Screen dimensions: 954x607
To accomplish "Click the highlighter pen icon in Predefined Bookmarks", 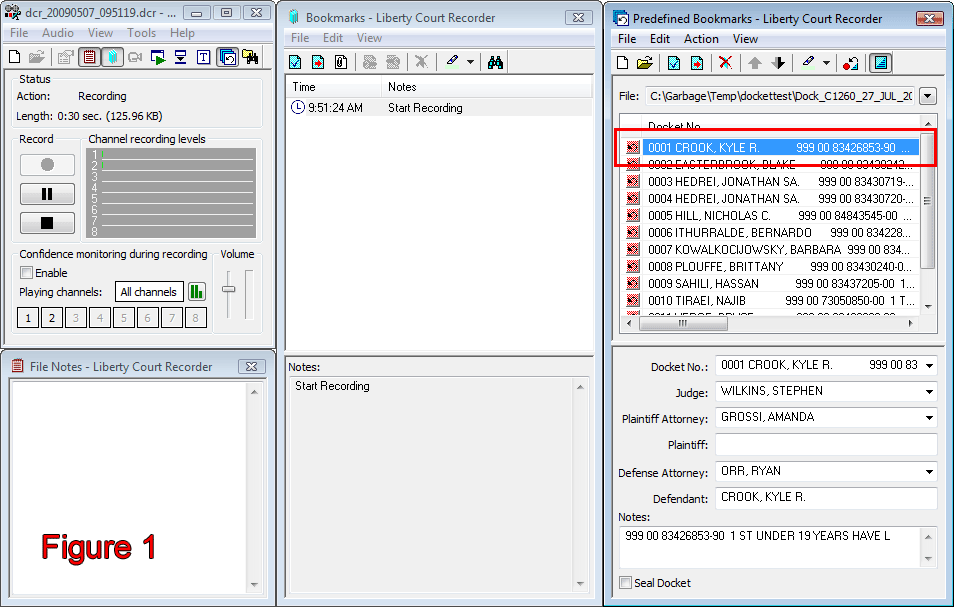I will pos(808,62).
